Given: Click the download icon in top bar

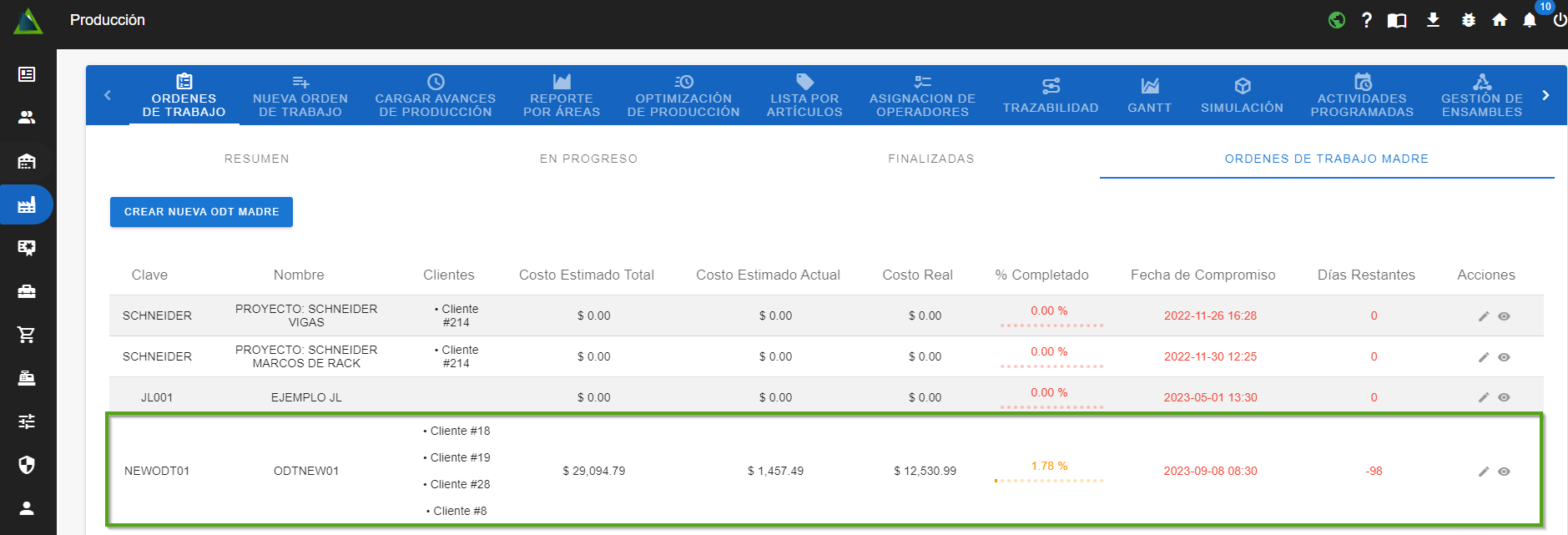Looking at the screenshot, I should click(x=1433, y=20).
